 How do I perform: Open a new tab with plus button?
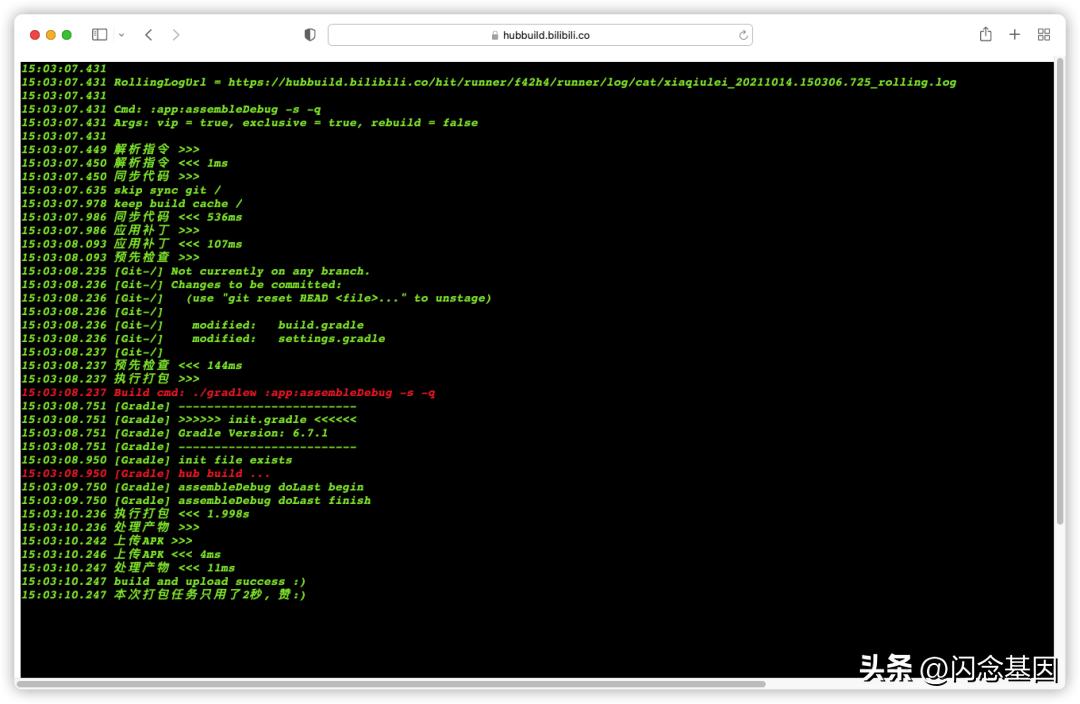tap(1014, 35)
